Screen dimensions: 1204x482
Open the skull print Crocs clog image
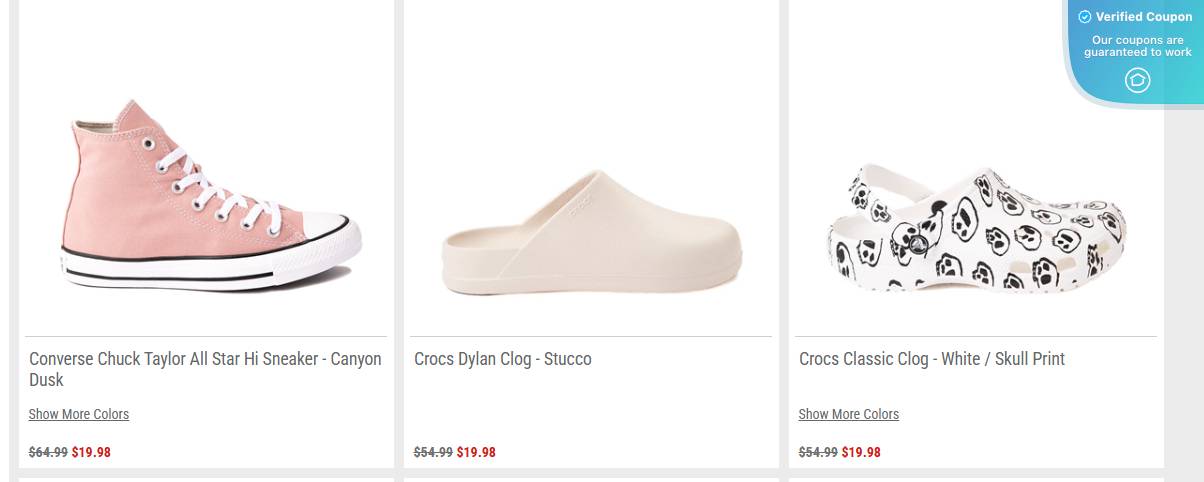tap(976, 230)
